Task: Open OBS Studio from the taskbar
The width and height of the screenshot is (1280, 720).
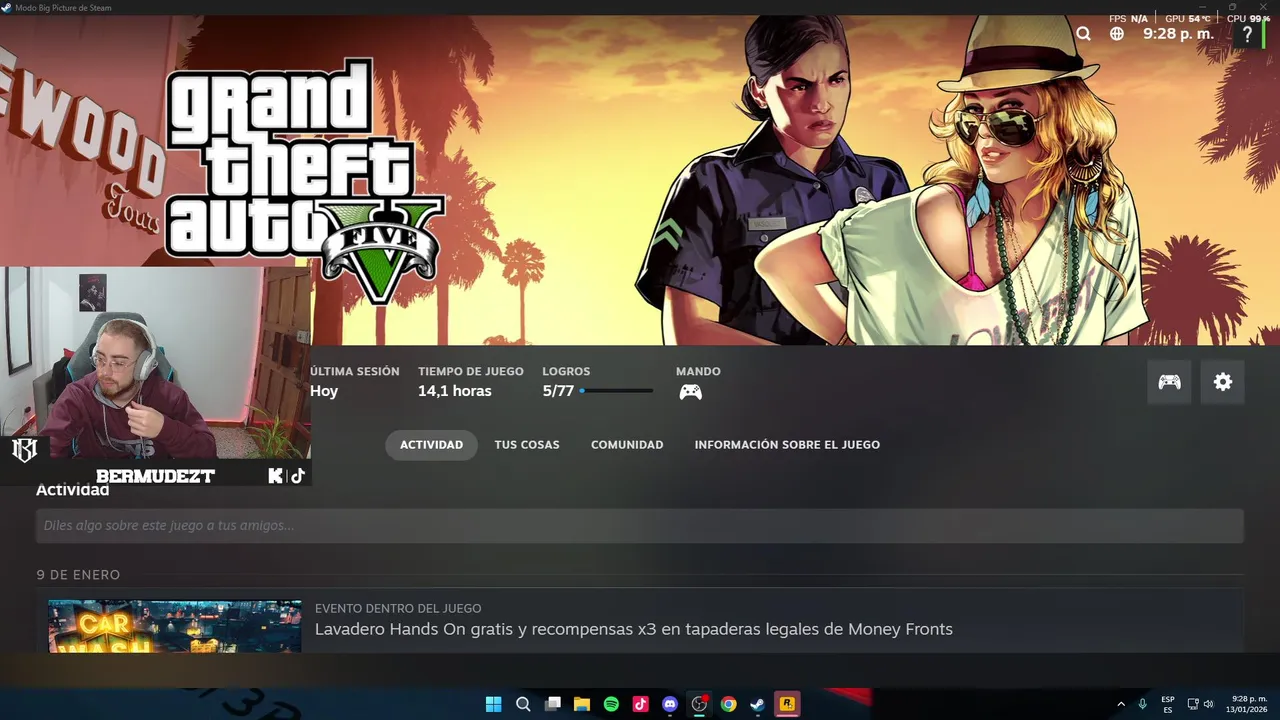Action: [699, 704]
